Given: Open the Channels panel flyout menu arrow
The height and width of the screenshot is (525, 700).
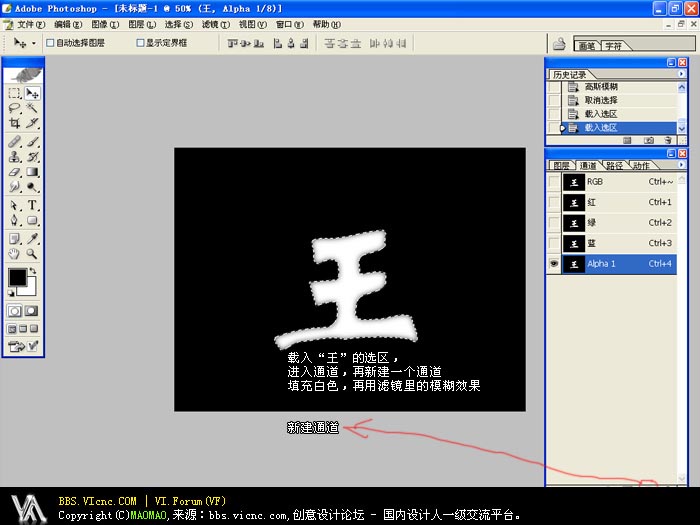Looking at the screenshot, I should [x=682, y=165].
